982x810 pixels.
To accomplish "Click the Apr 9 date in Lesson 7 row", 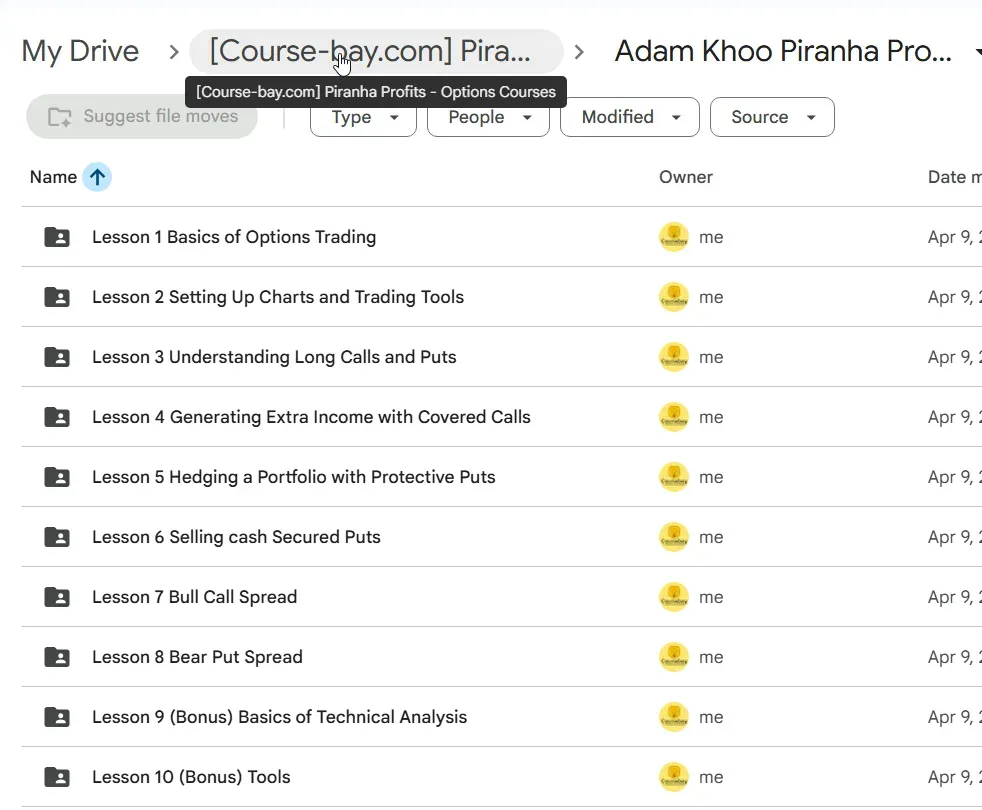I will (954, 597).
